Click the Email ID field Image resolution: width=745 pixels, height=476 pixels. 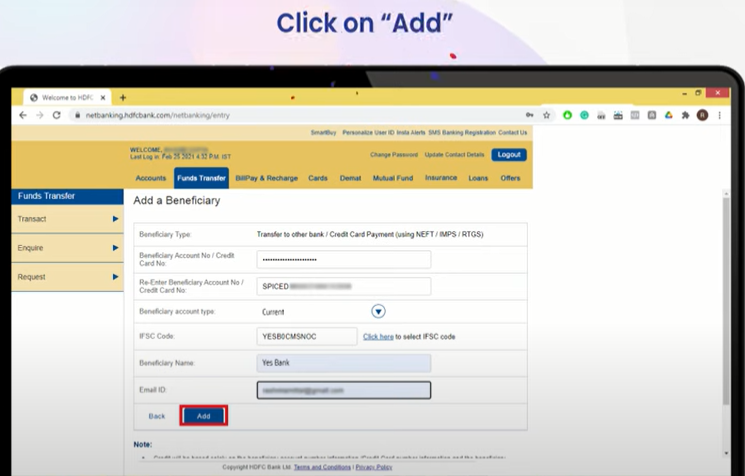pos(344,390)
